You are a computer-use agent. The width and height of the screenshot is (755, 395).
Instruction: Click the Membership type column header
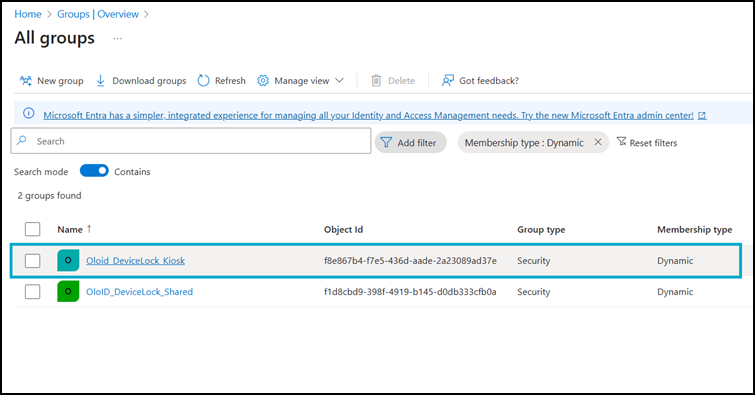(694, 229)
